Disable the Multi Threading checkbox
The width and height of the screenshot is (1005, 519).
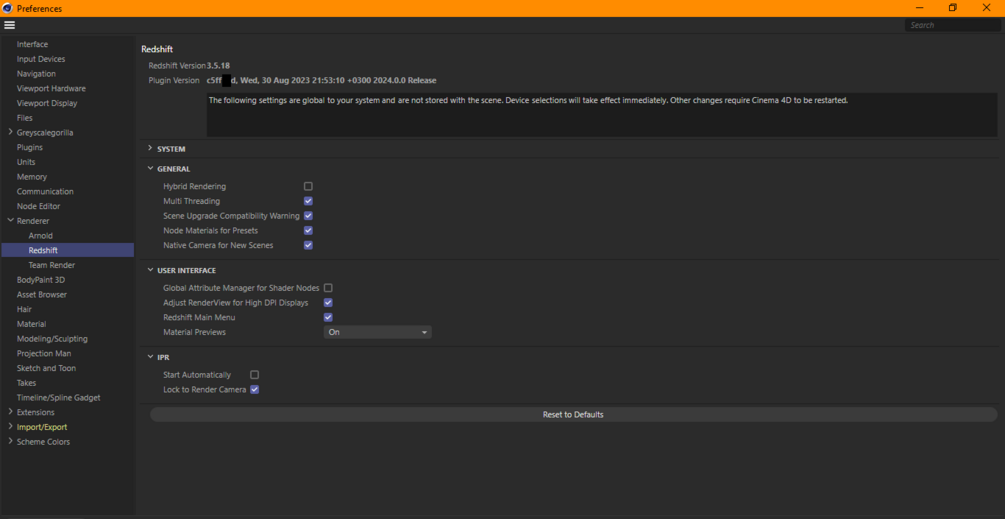(308, 201)
